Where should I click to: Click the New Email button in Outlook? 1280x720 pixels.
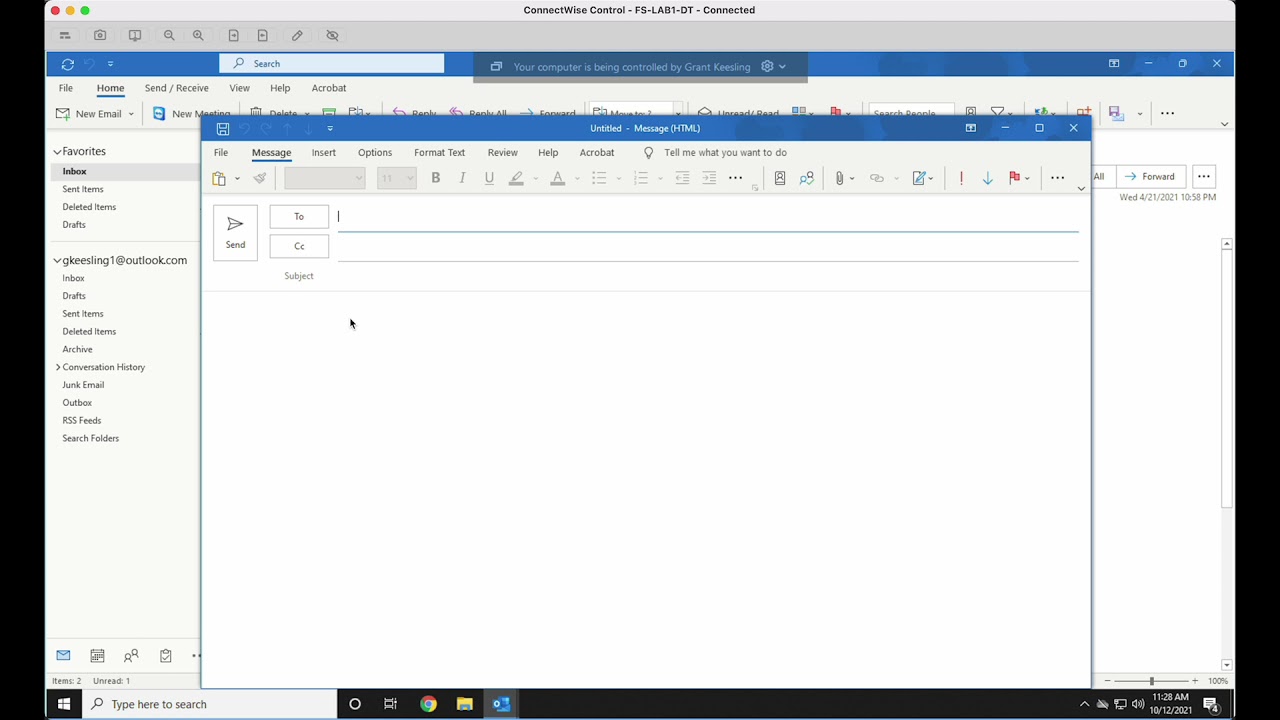pyautogui.click(x=88, y=114)
